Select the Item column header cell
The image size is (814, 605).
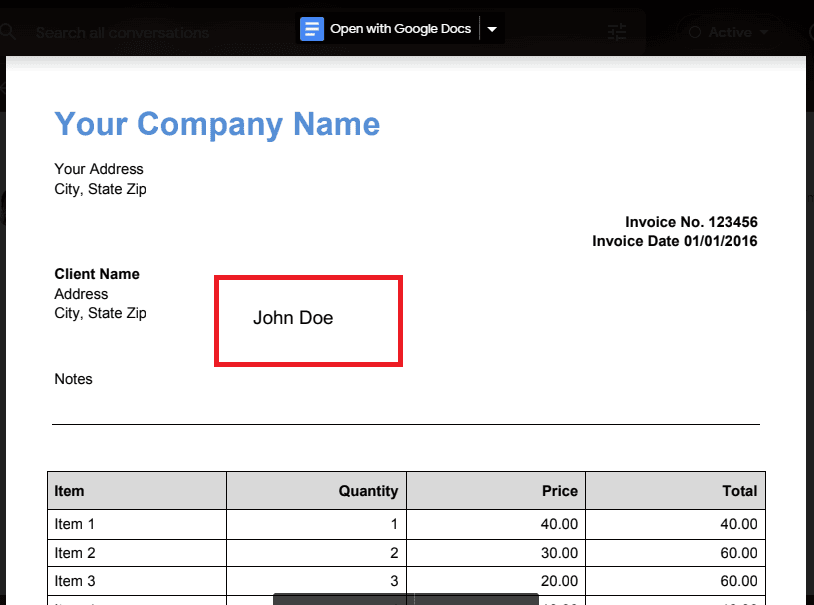click(x=137, y=491)
